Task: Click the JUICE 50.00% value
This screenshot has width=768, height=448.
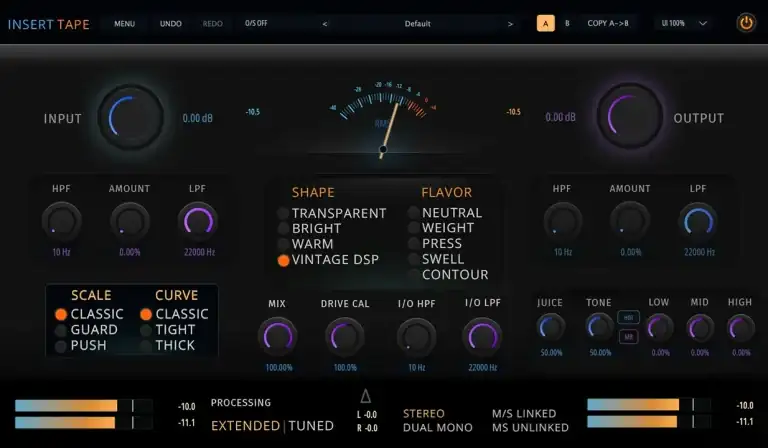Action: click(551, 353)
